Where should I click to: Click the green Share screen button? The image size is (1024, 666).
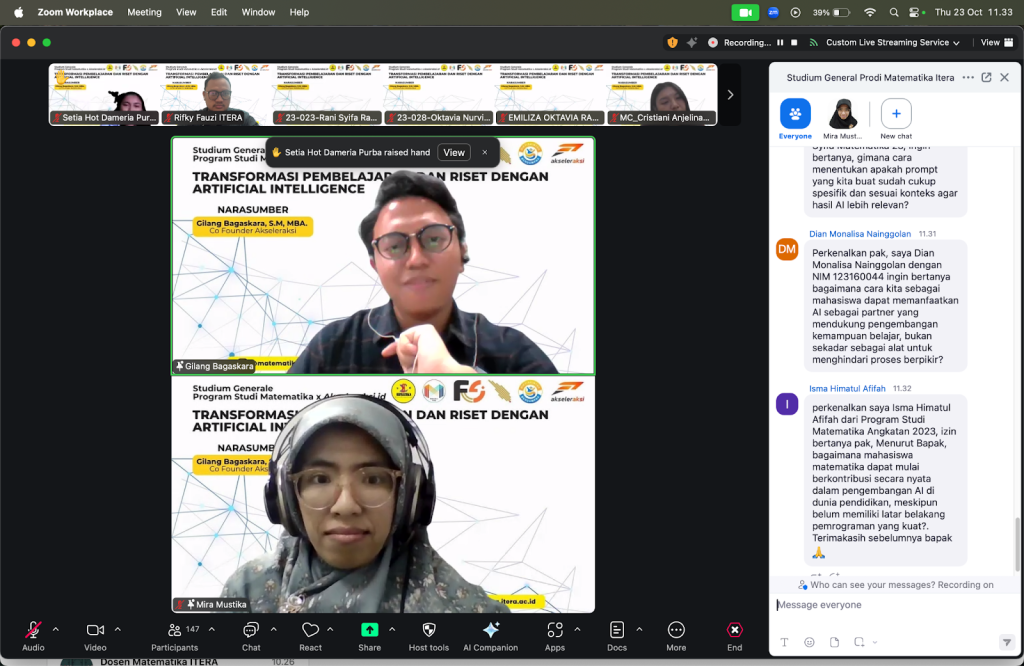click(x=369, y=630)
